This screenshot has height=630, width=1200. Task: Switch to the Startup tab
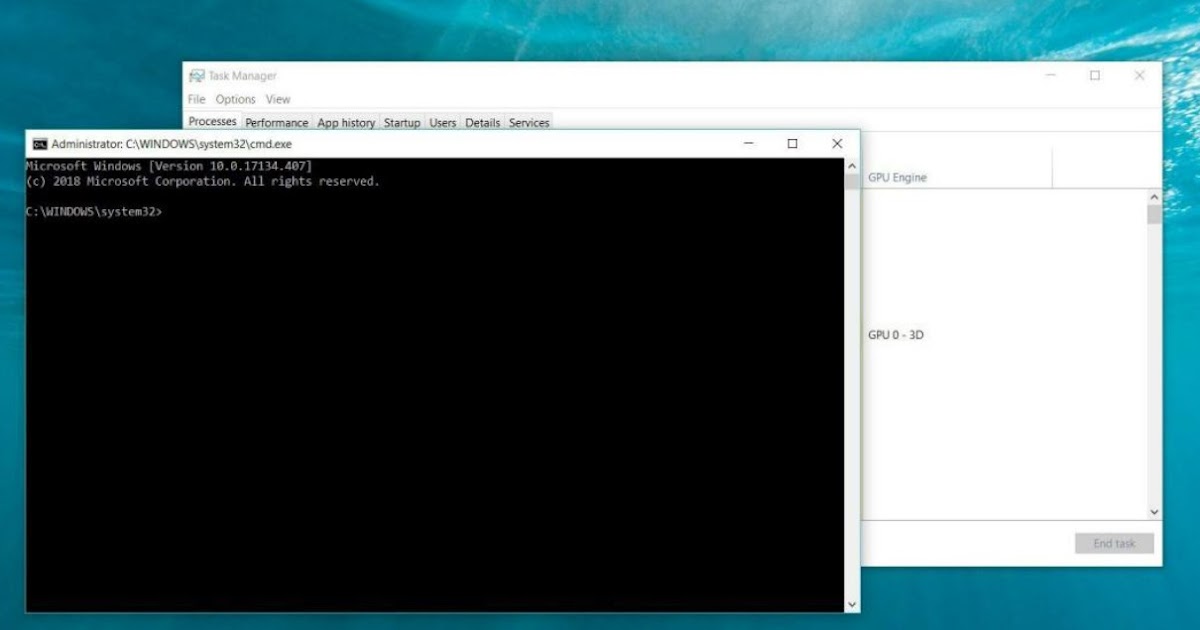[x=402, y=123]
